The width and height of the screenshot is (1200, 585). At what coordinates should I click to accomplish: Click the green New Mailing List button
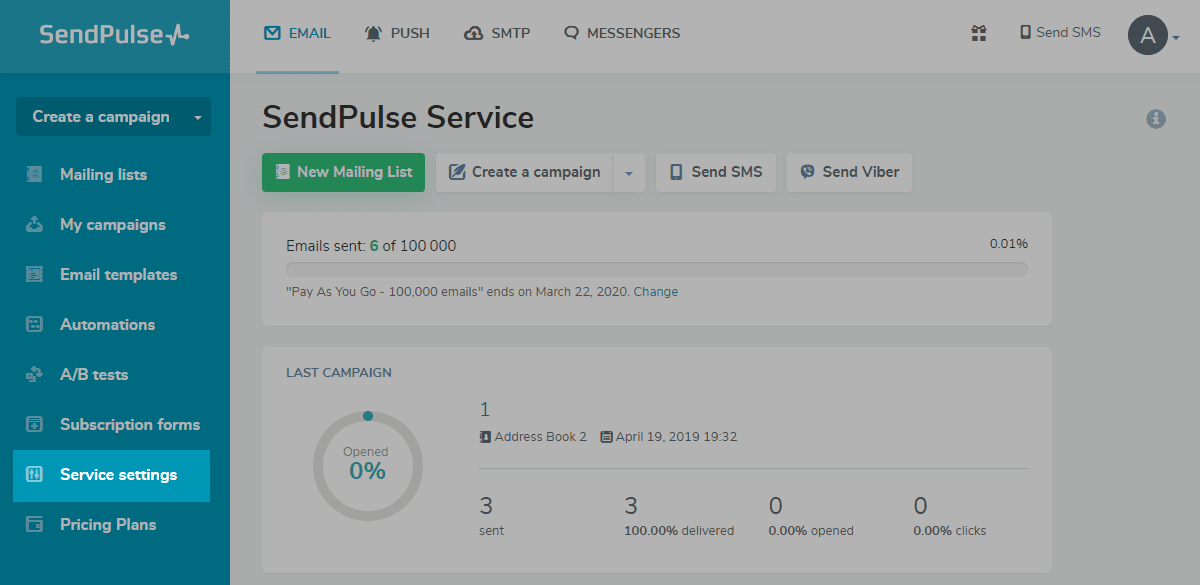click(x=343, y=172)
